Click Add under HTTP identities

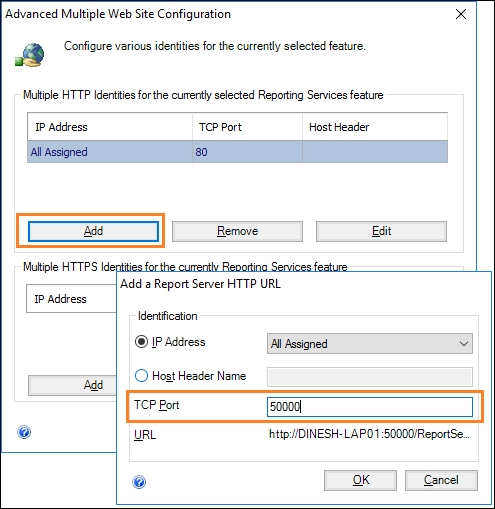pos(93,231)
